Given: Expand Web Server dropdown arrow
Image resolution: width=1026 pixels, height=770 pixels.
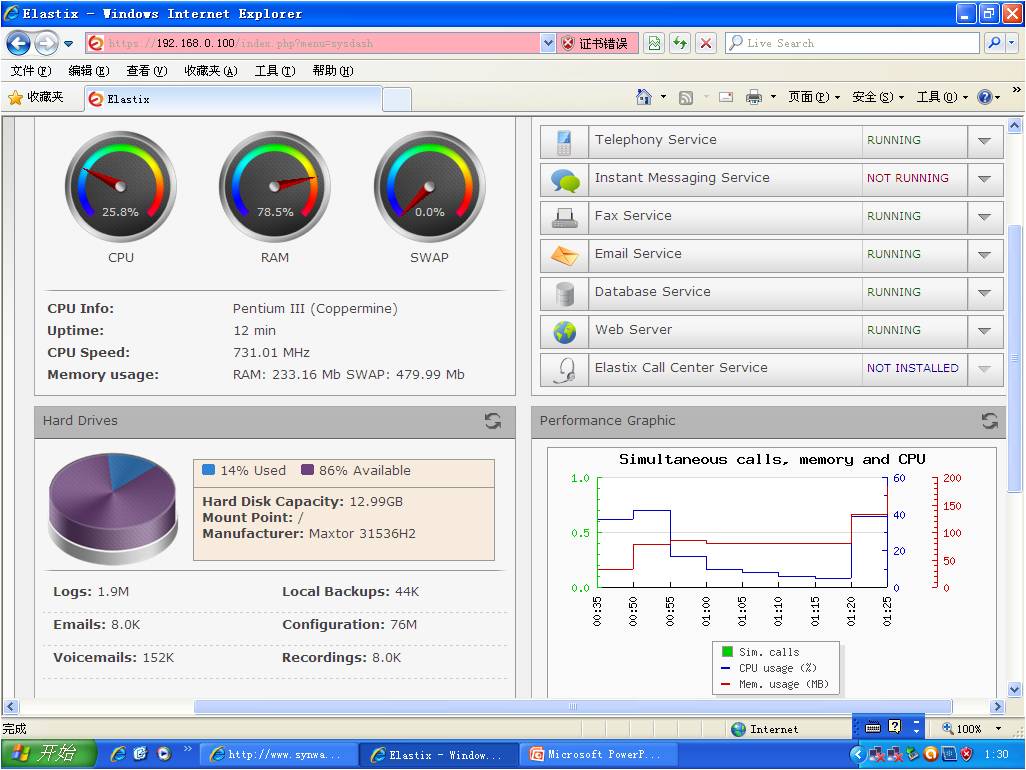Looking at the screenshot, I should pos(984,330).
